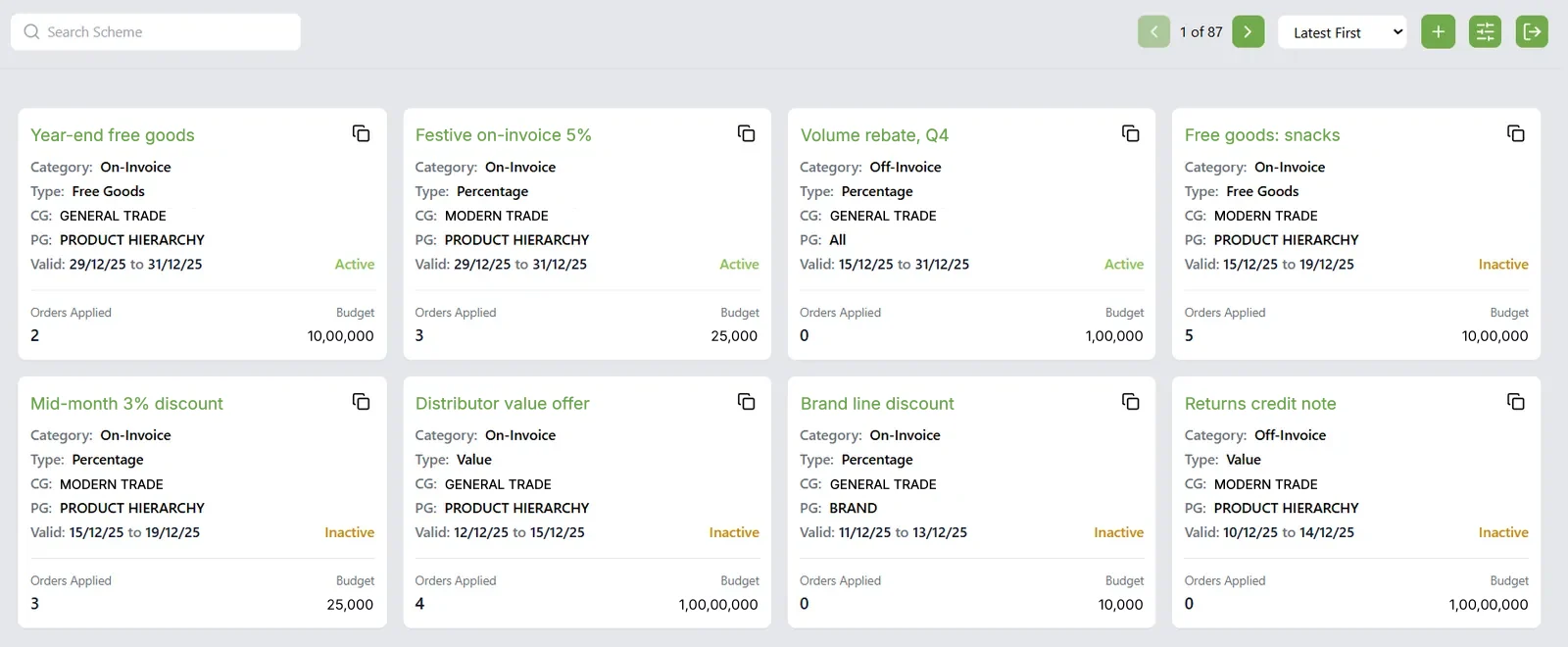The height and width of the screenshot is (647, 1568).
Task: Click 'PG: All' on Volume rebate, Q4
Action: coord(823,240)
